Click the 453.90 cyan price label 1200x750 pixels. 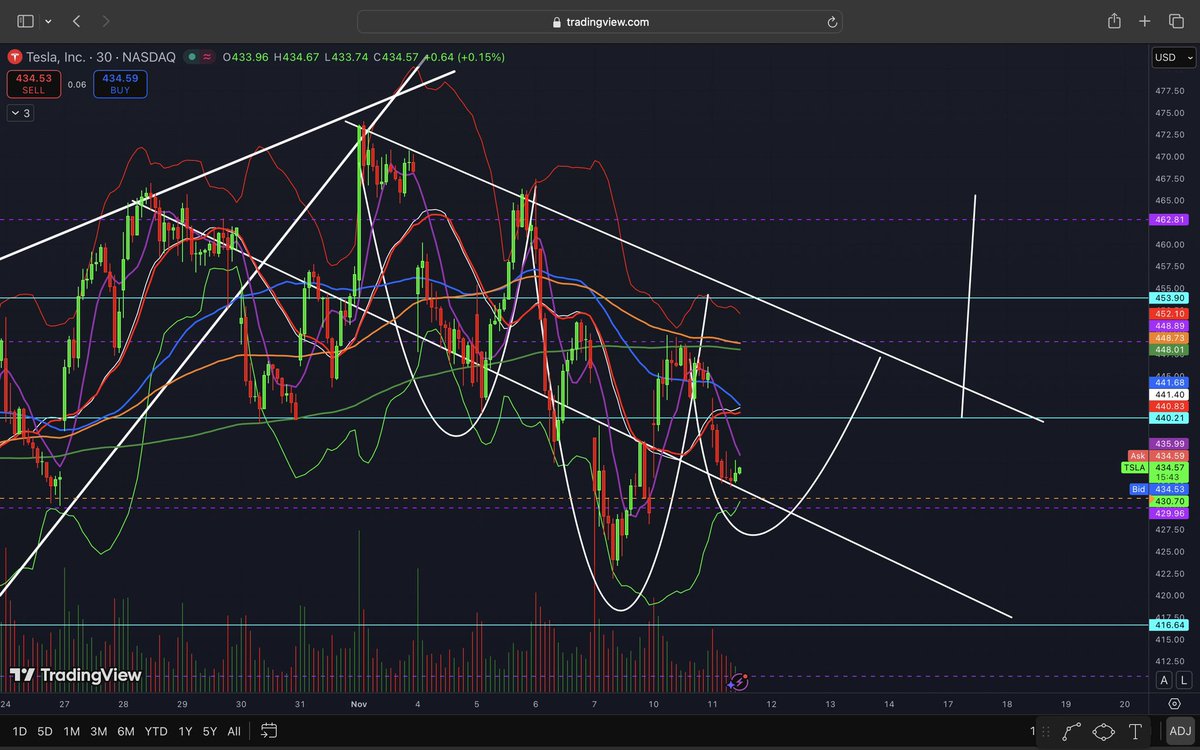tap(1170, 298)
